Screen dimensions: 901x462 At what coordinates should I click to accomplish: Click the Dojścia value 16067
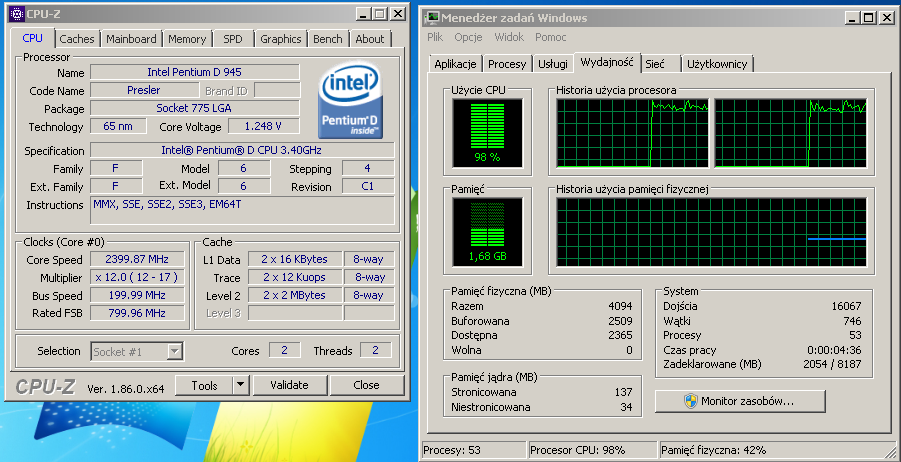pyautogui.click(x=846, y=306)
